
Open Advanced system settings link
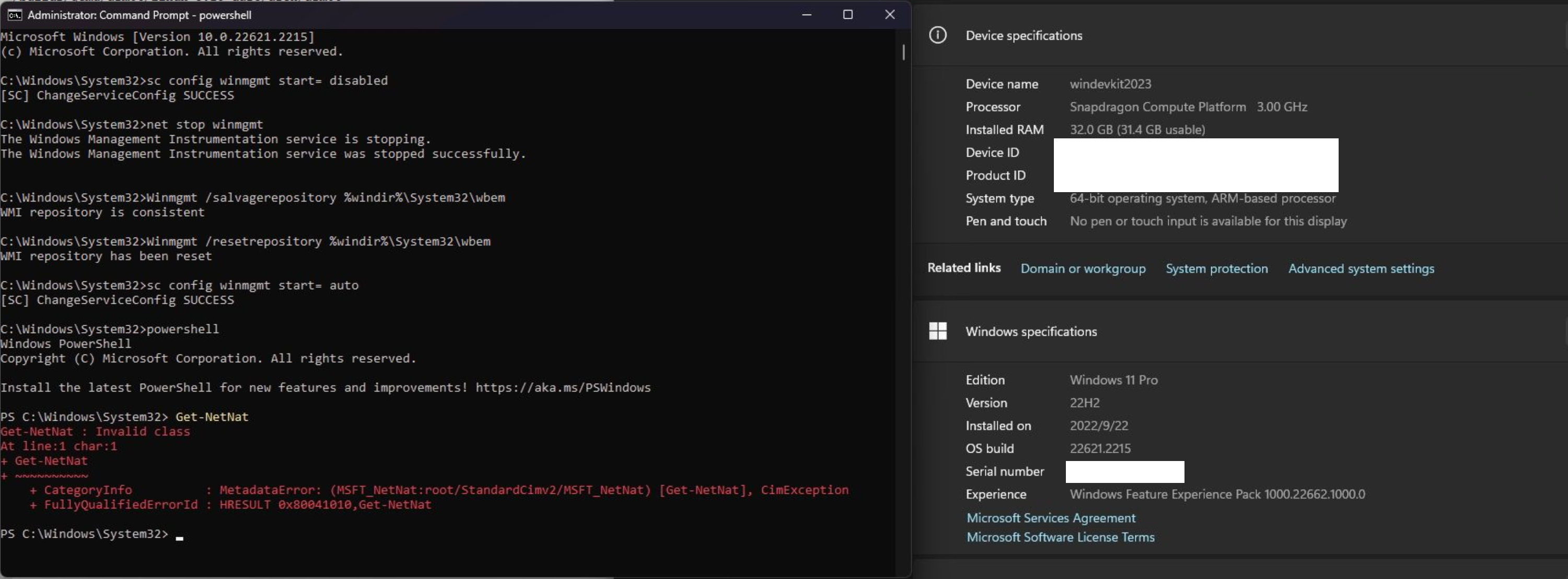(1361, 268)
